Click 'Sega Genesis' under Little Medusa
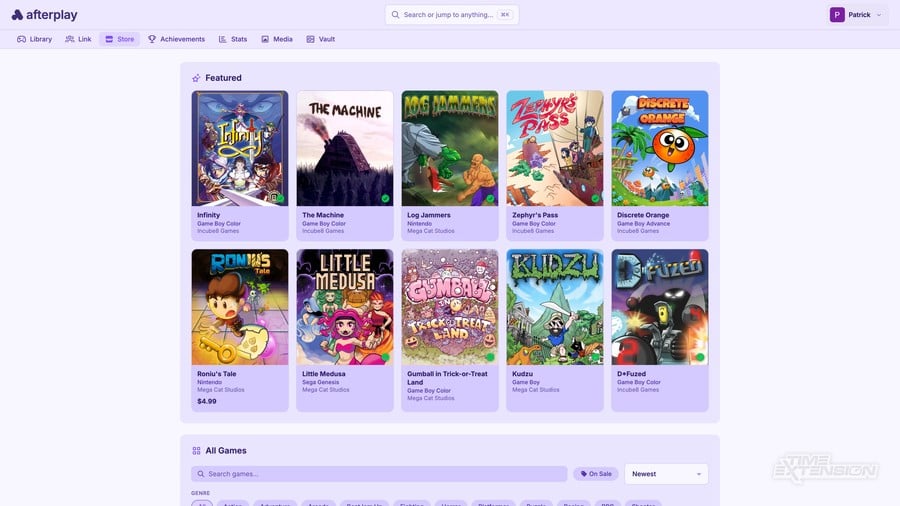900x506 pixels. tap(320, 382)
